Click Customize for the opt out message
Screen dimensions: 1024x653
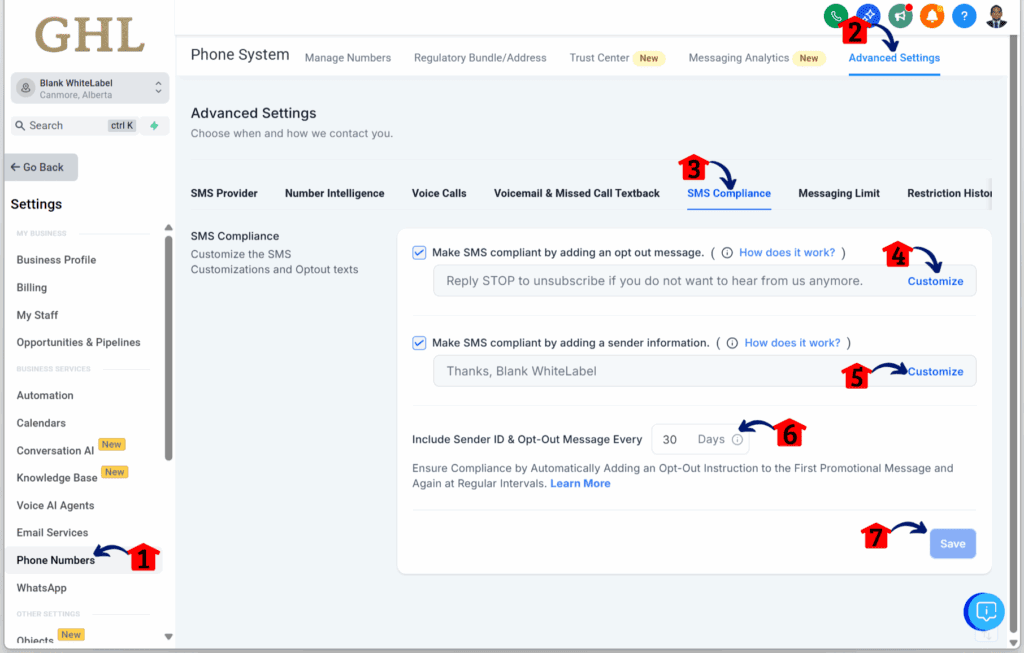click(x=935, y=281)
